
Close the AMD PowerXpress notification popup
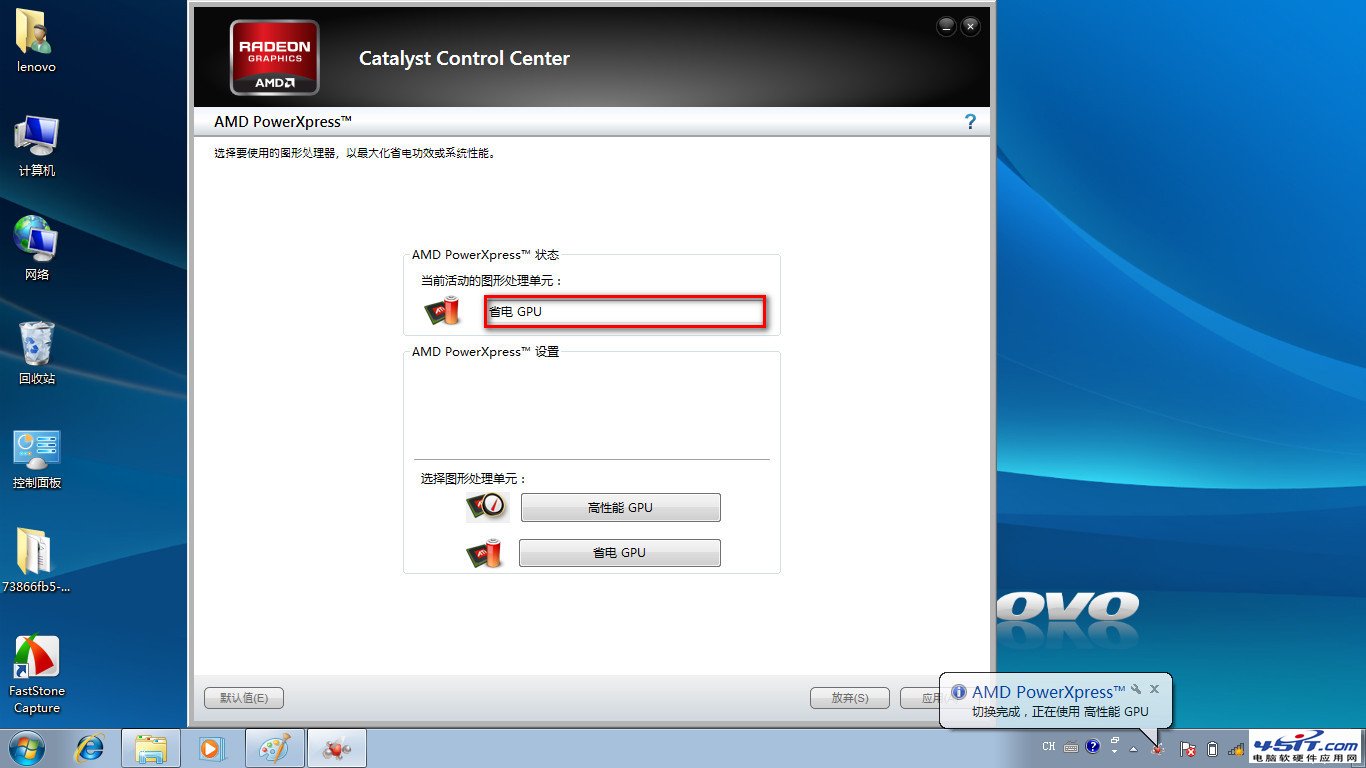1155,690
